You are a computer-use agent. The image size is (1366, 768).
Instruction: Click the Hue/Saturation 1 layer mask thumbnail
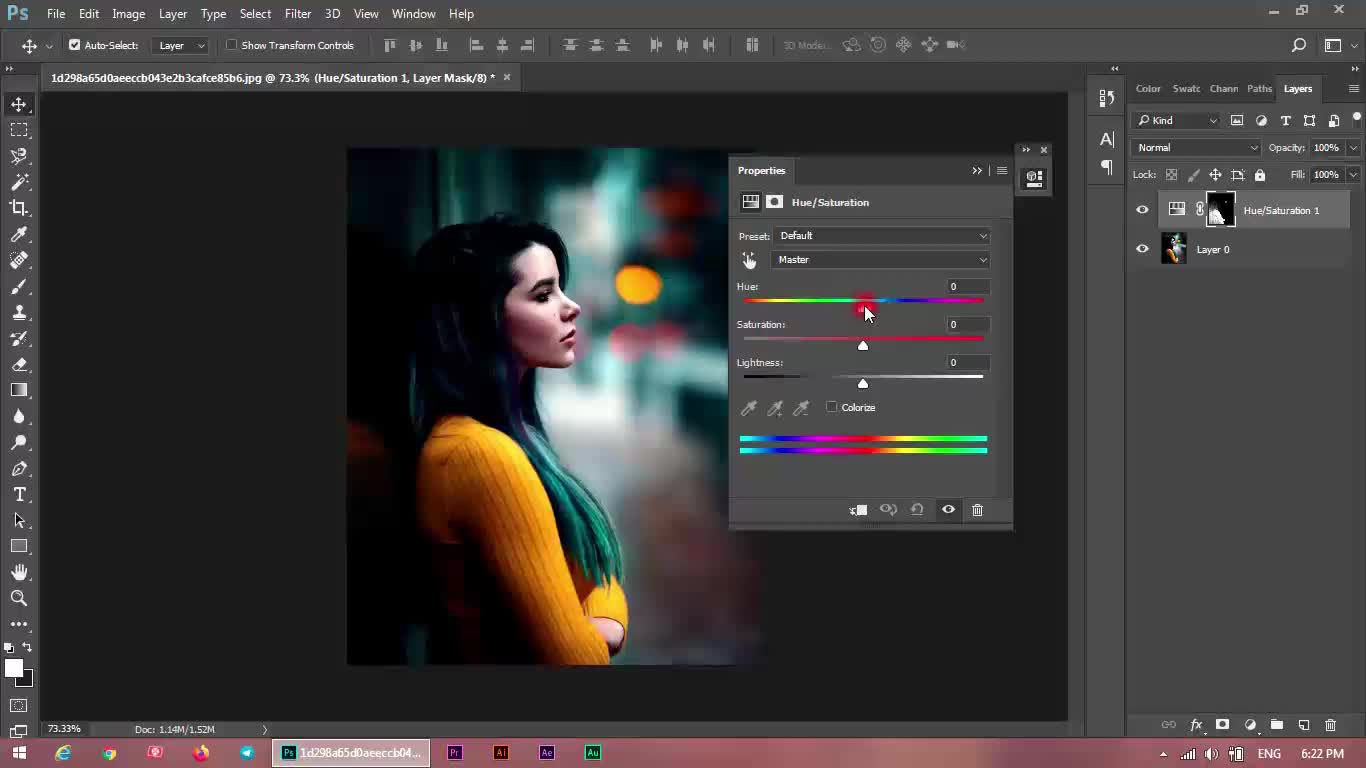(1220, 210)
